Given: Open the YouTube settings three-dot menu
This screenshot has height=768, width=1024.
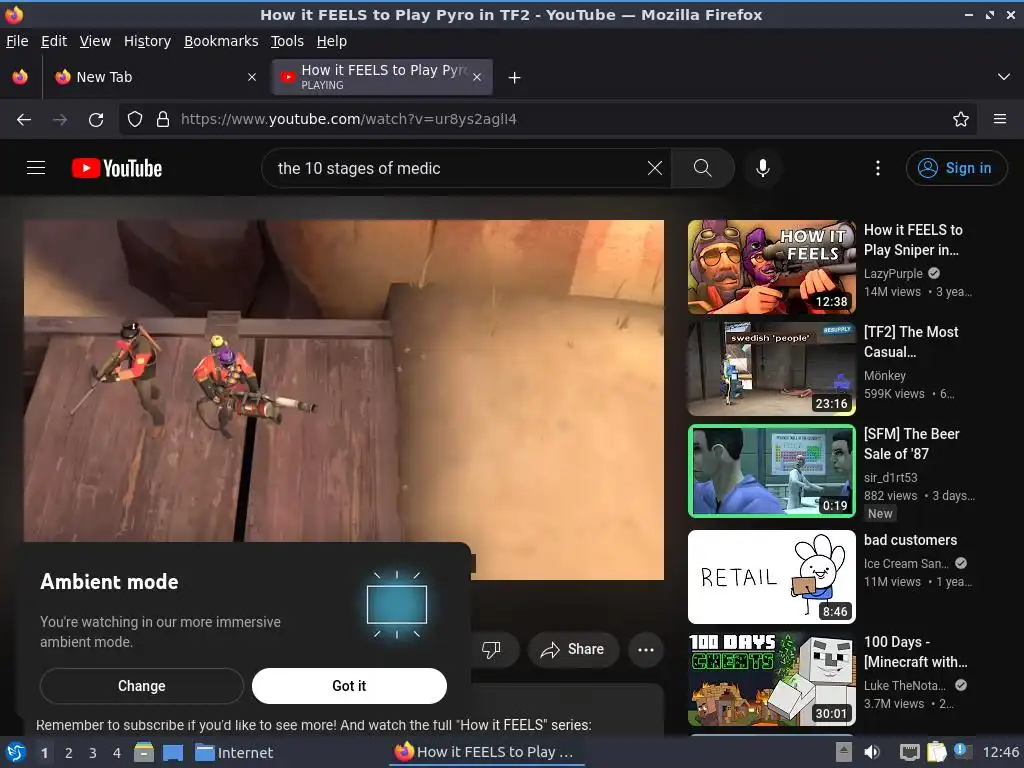Looking at the screenshot, I should 878,168.
